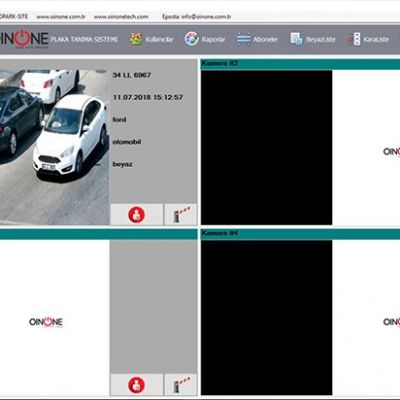Viewport: 400px width, 400px height.
Task: Open the BeyazListe whitelist icon
Action: [296, 39]
